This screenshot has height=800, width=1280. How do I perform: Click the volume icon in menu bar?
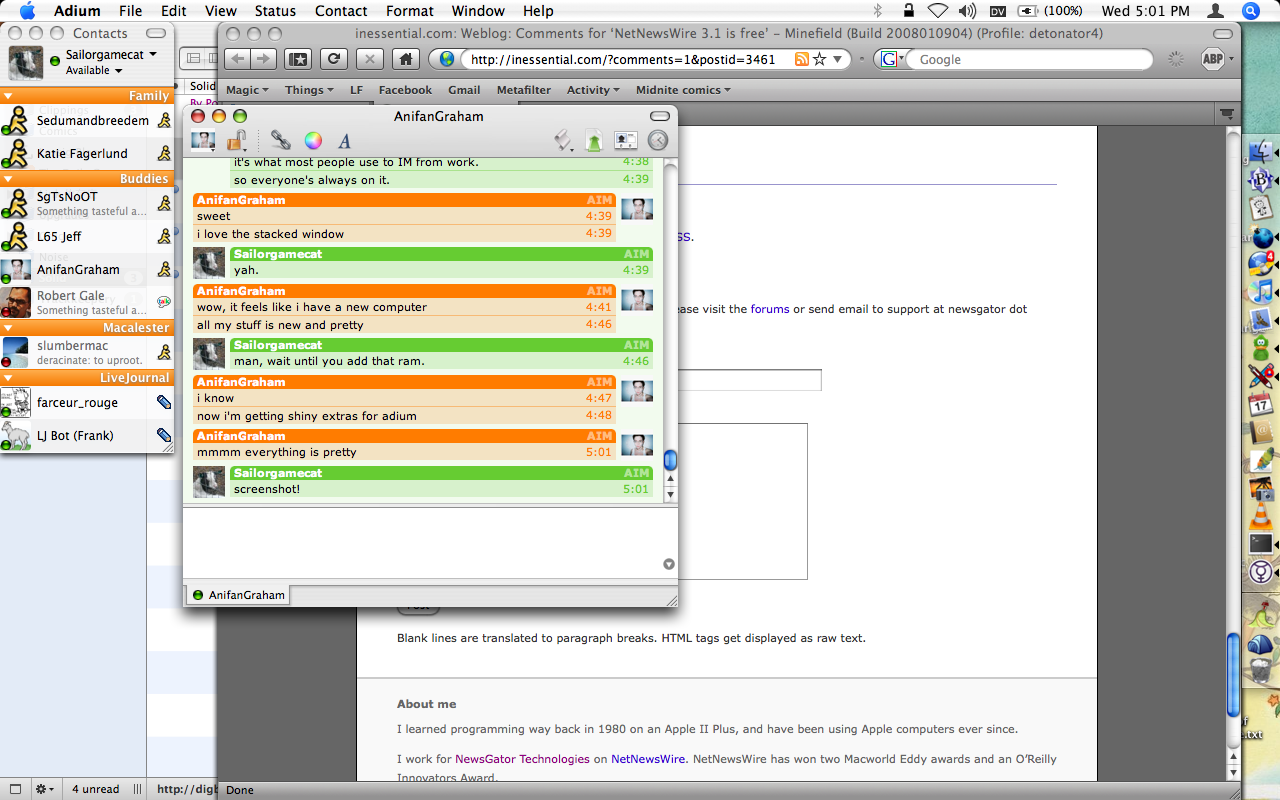[x=967, y=11]
